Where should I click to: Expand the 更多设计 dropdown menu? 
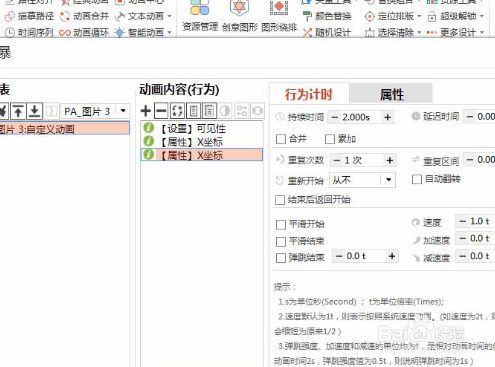tap(481, 32)
